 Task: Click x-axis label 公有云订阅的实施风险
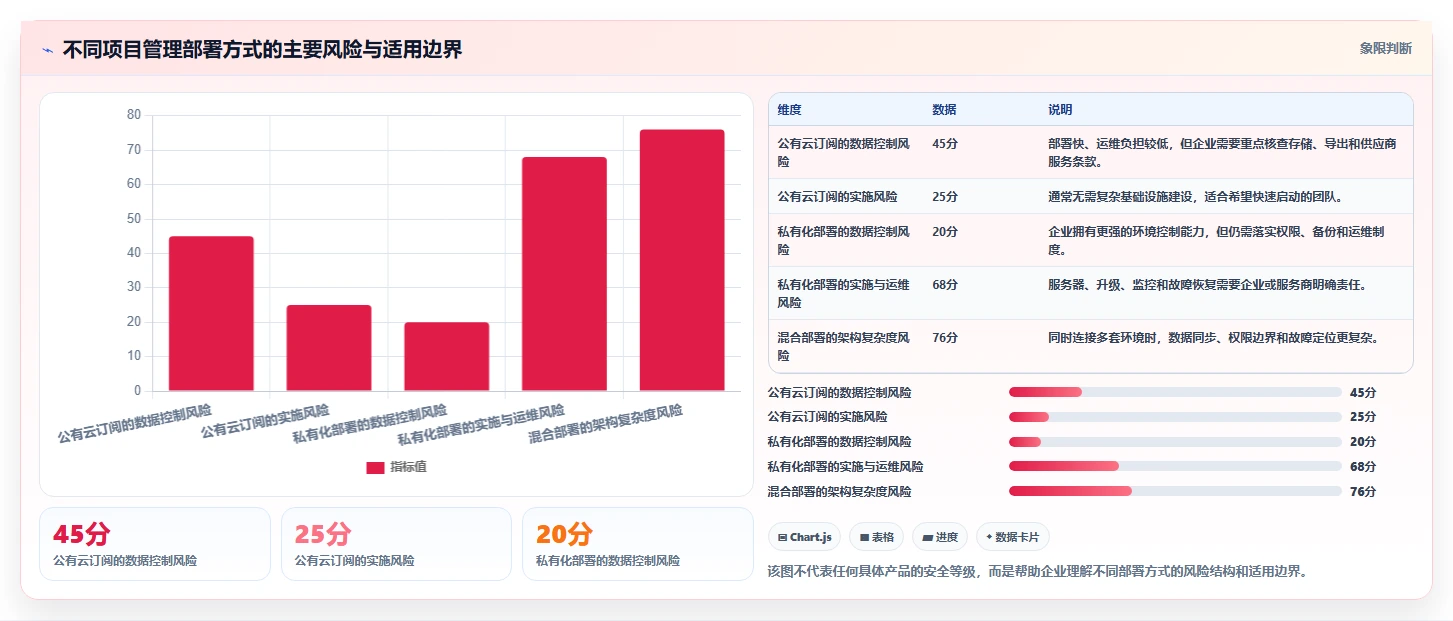tap(266, 421)
